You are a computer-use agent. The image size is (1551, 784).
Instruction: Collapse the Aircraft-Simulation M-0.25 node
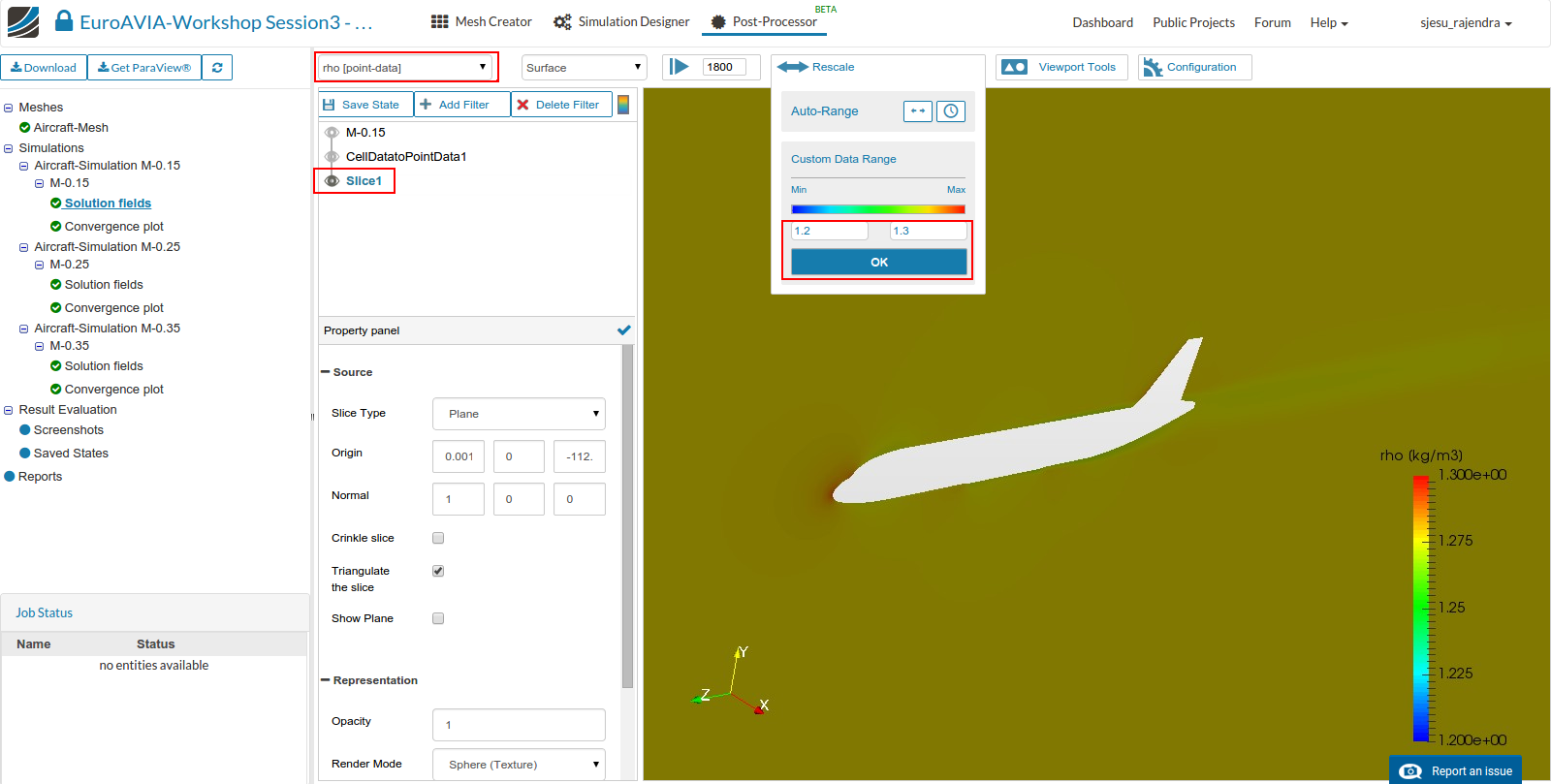[x=24, y=247]
